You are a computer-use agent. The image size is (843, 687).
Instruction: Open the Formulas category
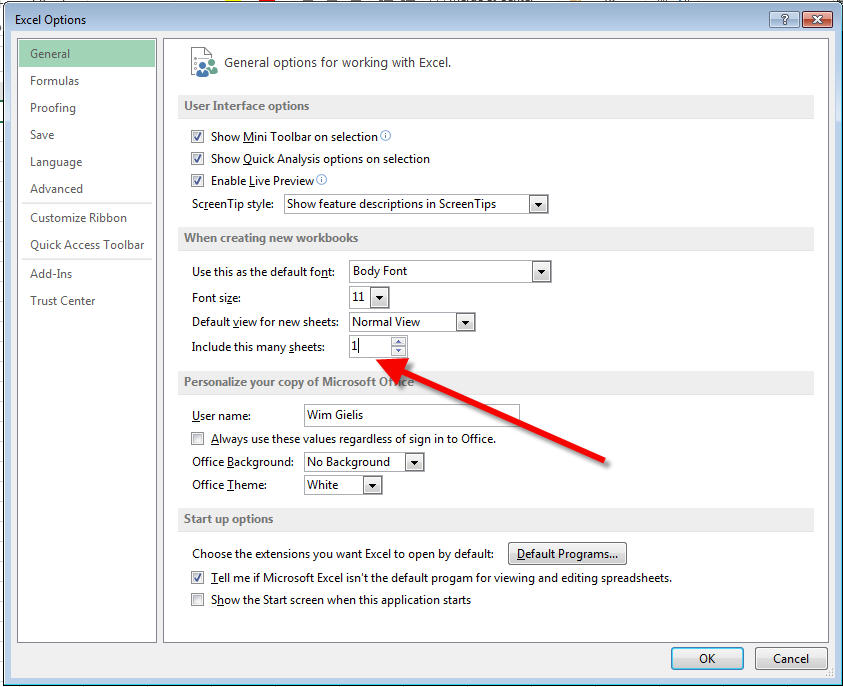point(87,81)
